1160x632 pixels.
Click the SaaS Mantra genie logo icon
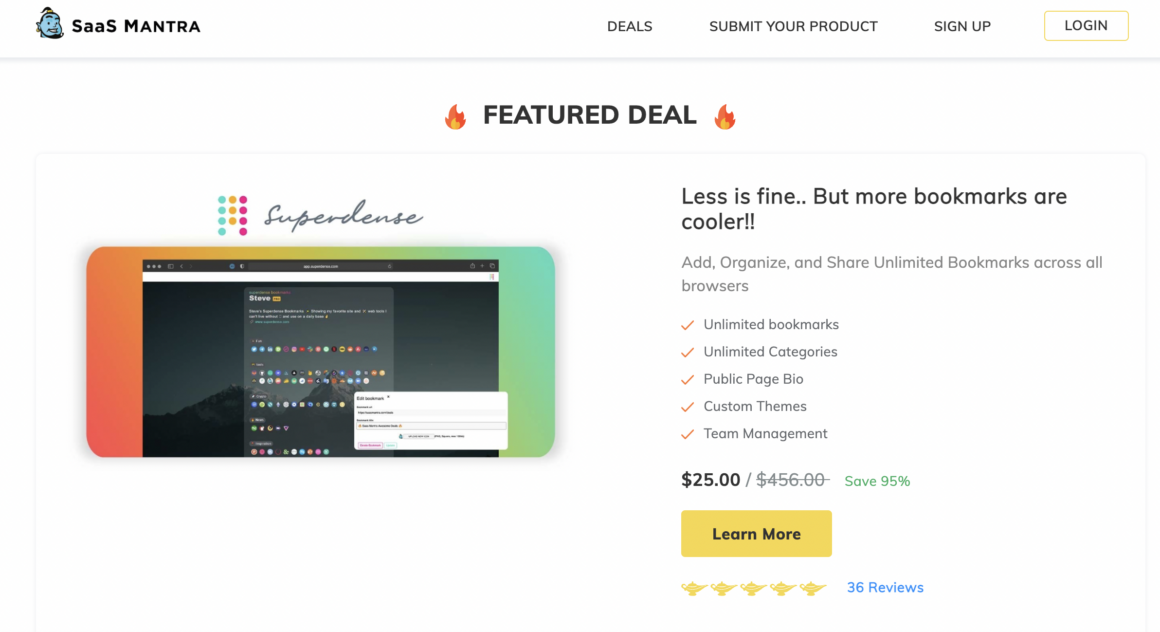click(50, 24)
